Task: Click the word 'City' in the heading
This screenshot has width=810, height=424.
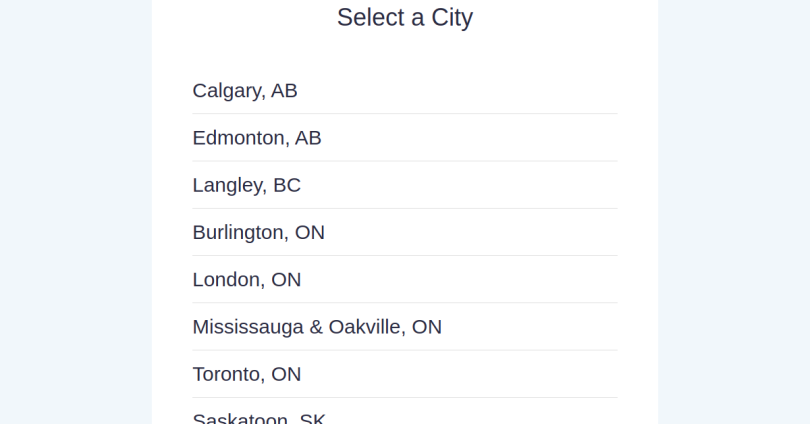Action: (452, 17)
